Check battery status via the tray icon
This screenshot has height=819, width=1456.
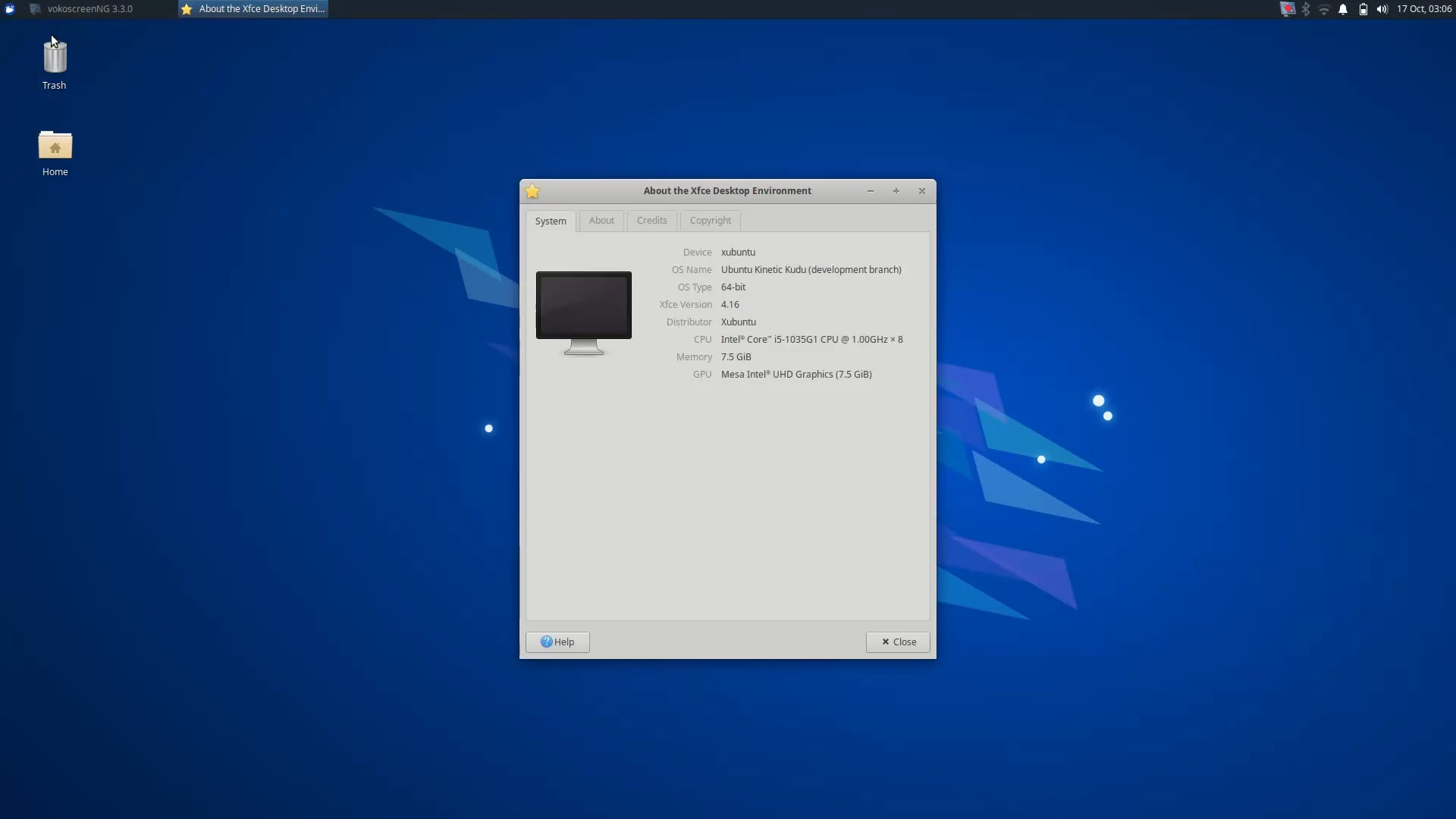(x=1362, y=8)
